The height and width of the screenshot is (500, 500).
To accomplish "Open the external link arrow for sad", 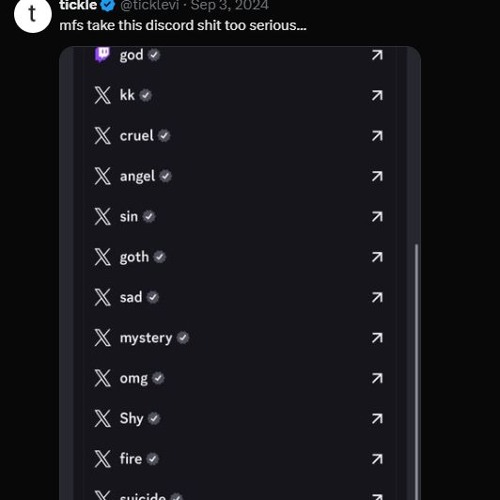I will click(377, 297).
